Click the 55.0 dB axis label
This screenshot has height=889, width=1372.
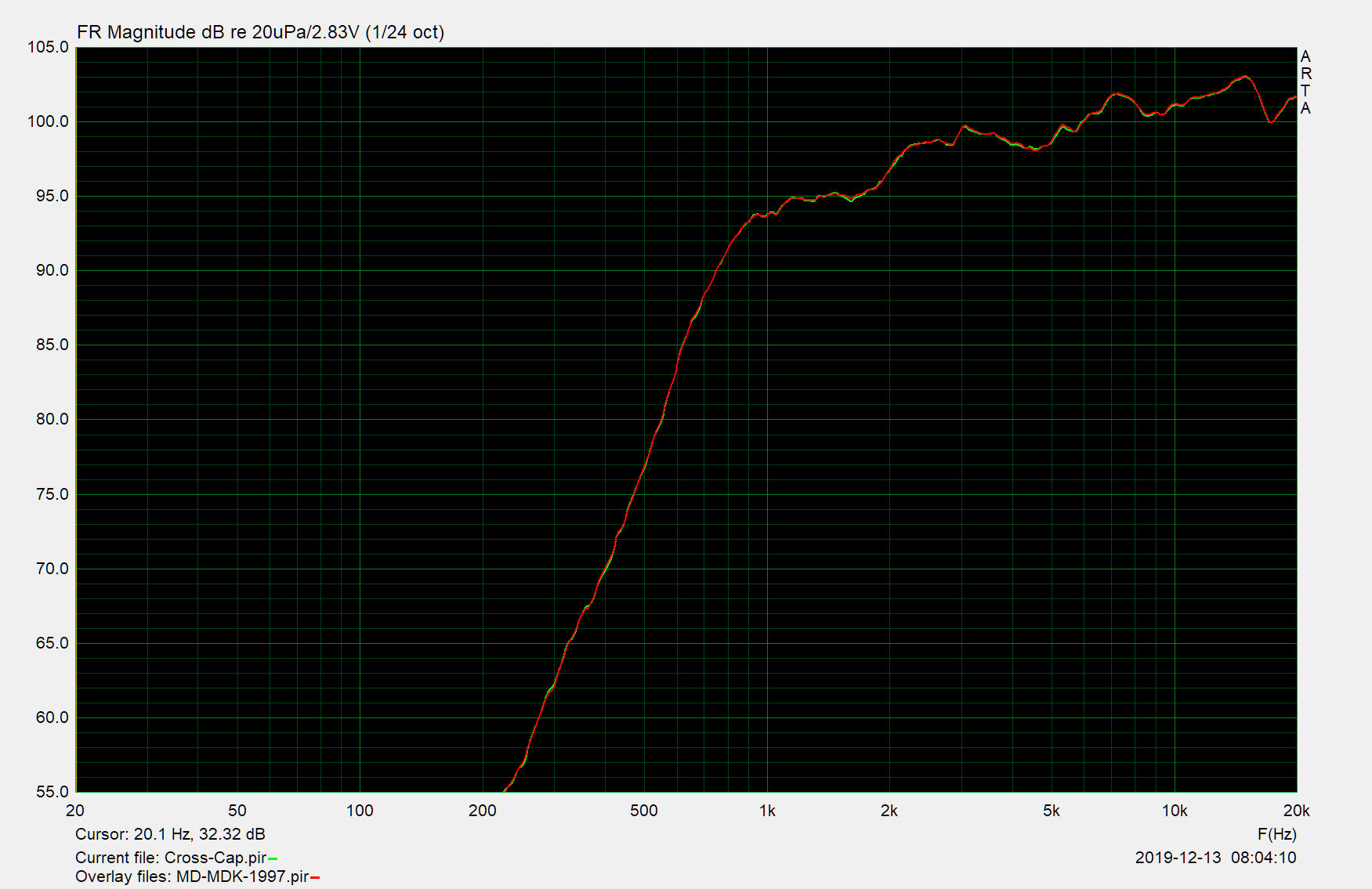52,792
